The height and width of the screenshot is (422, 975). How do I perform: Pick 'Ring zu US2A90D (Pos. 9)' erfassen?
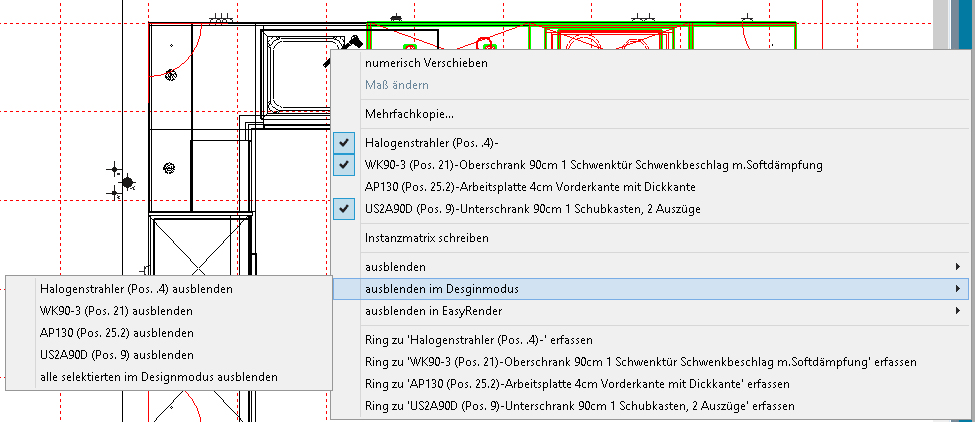[x=580, y=405]
